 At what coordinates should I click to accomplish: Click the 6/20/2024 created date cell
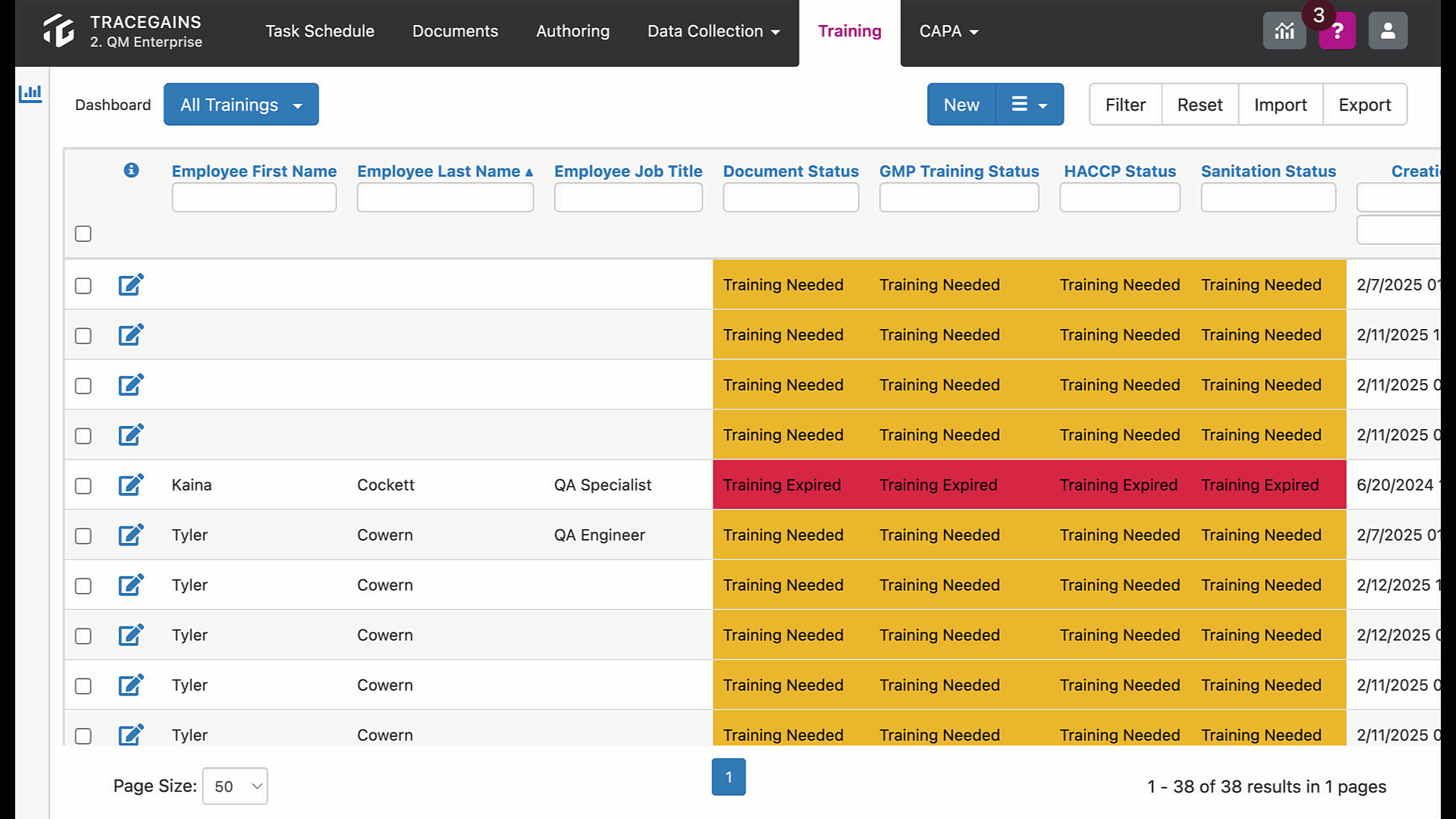coord(1398,485)
